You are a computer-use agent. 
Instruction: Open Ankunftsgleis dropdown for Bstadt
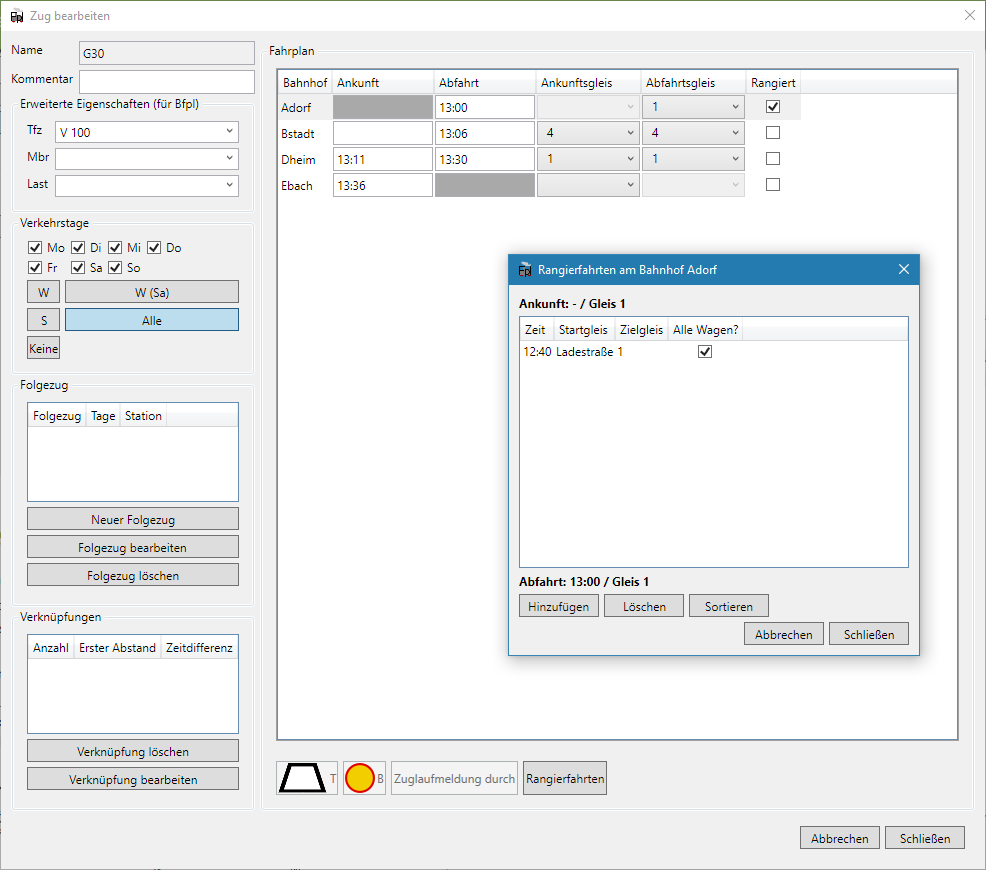coord(588,133)
